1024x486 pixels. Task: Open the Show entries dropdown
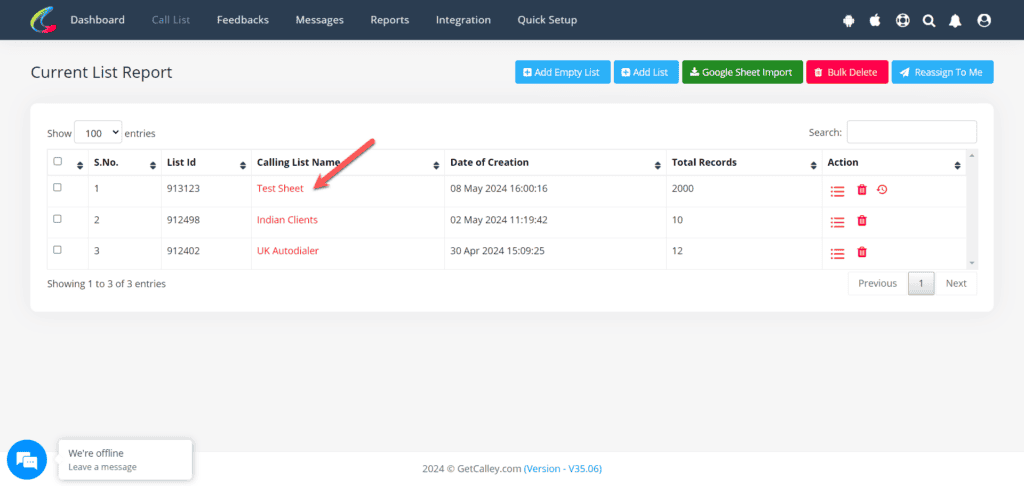[x=98, y=132]
